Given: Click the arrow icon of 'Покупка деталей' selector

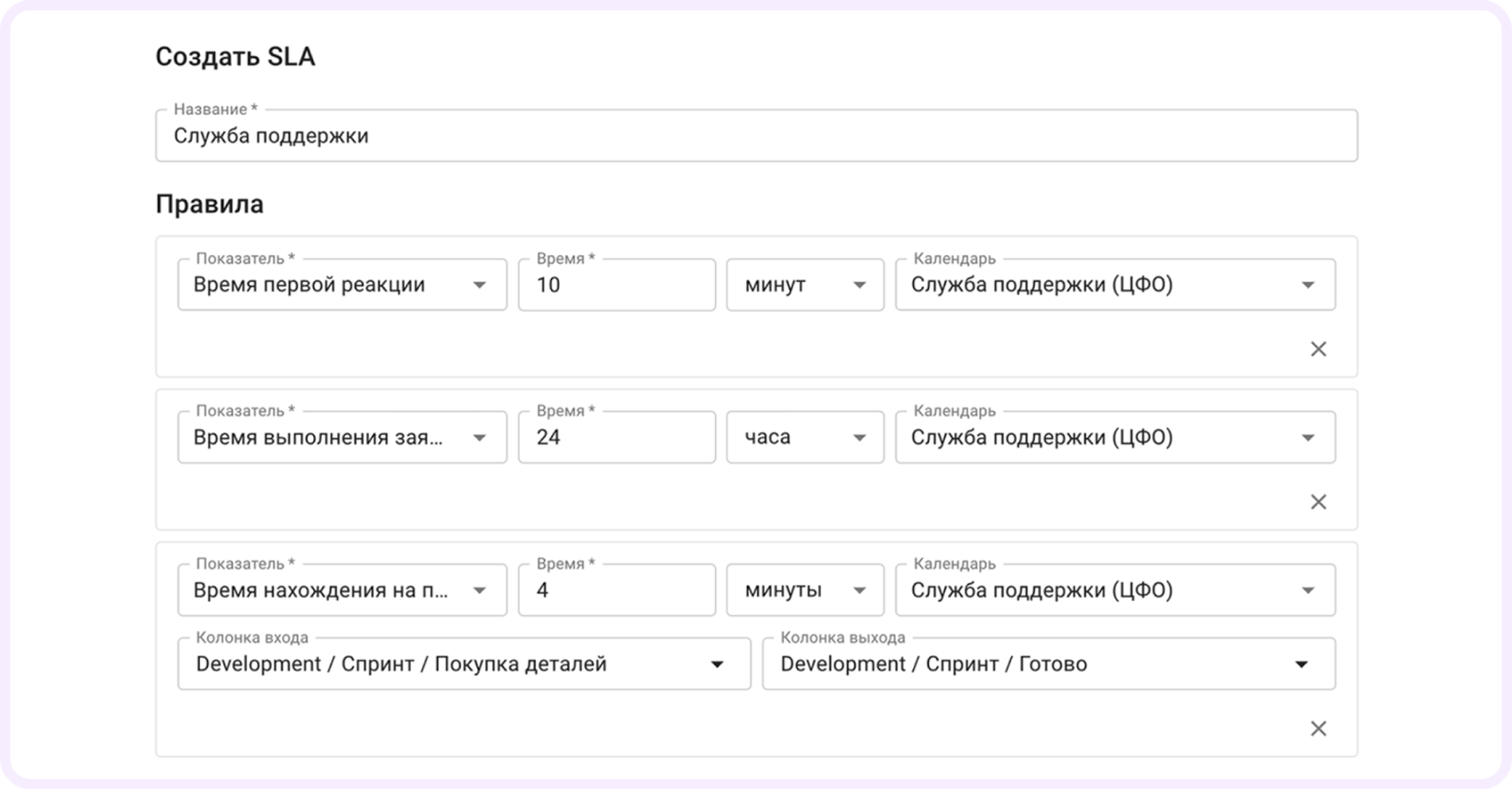Looking at the screenshot, I should point(717,665).
